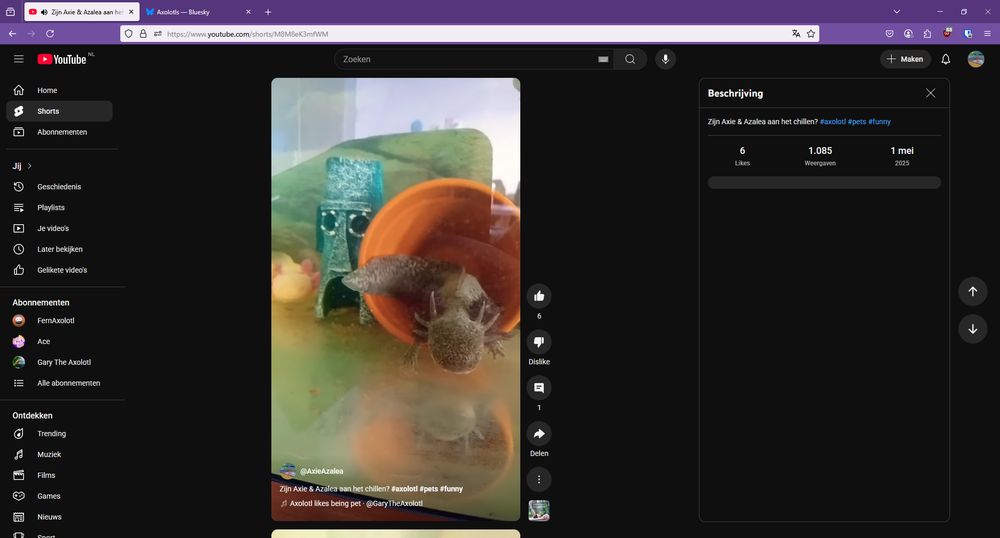
Task: Close the Beschrijving panel
Action: [x=930, y=93]
